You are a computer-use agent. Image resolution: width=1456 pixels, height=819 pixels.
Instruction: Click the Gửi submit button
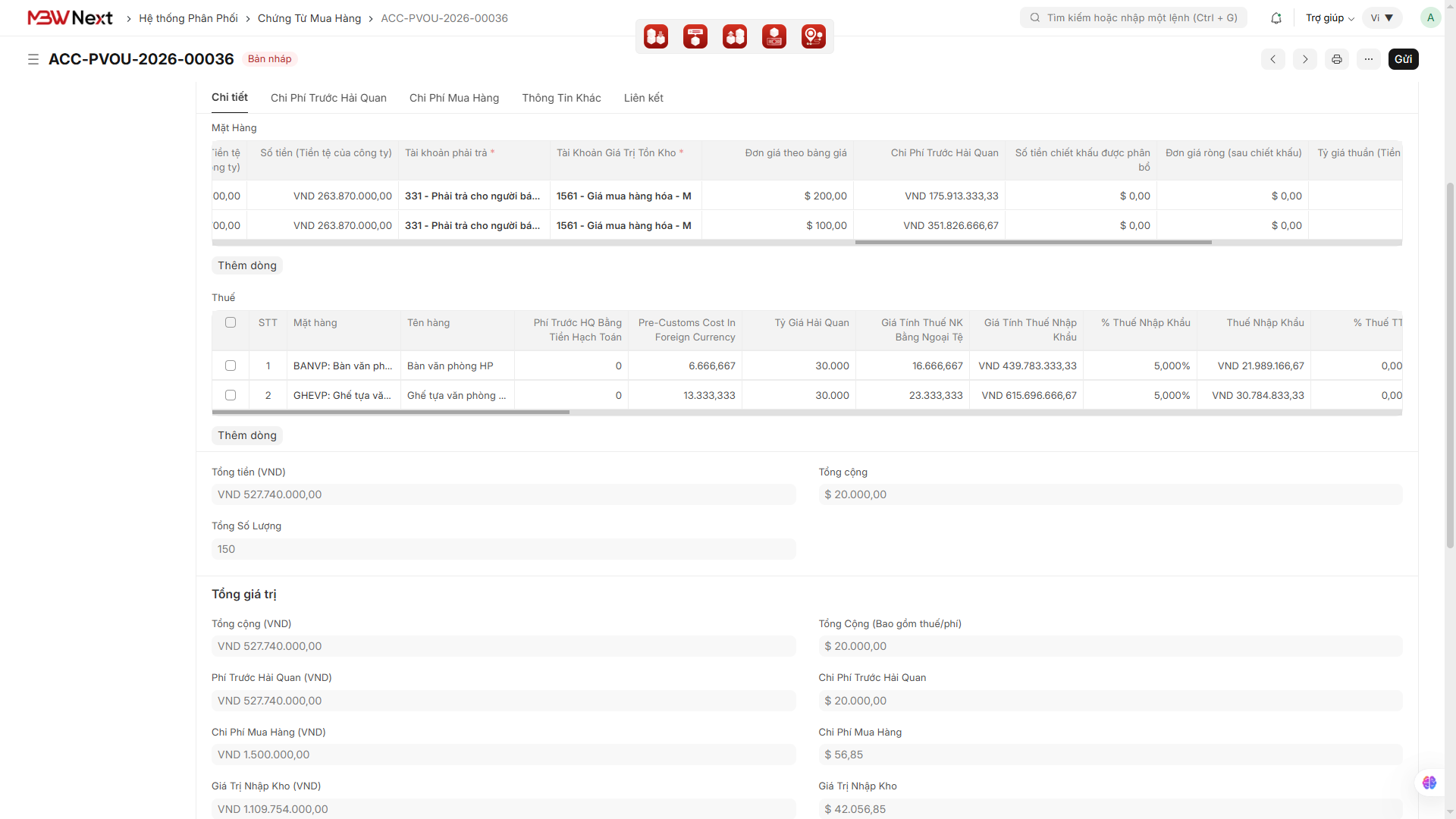[1403, 59]
